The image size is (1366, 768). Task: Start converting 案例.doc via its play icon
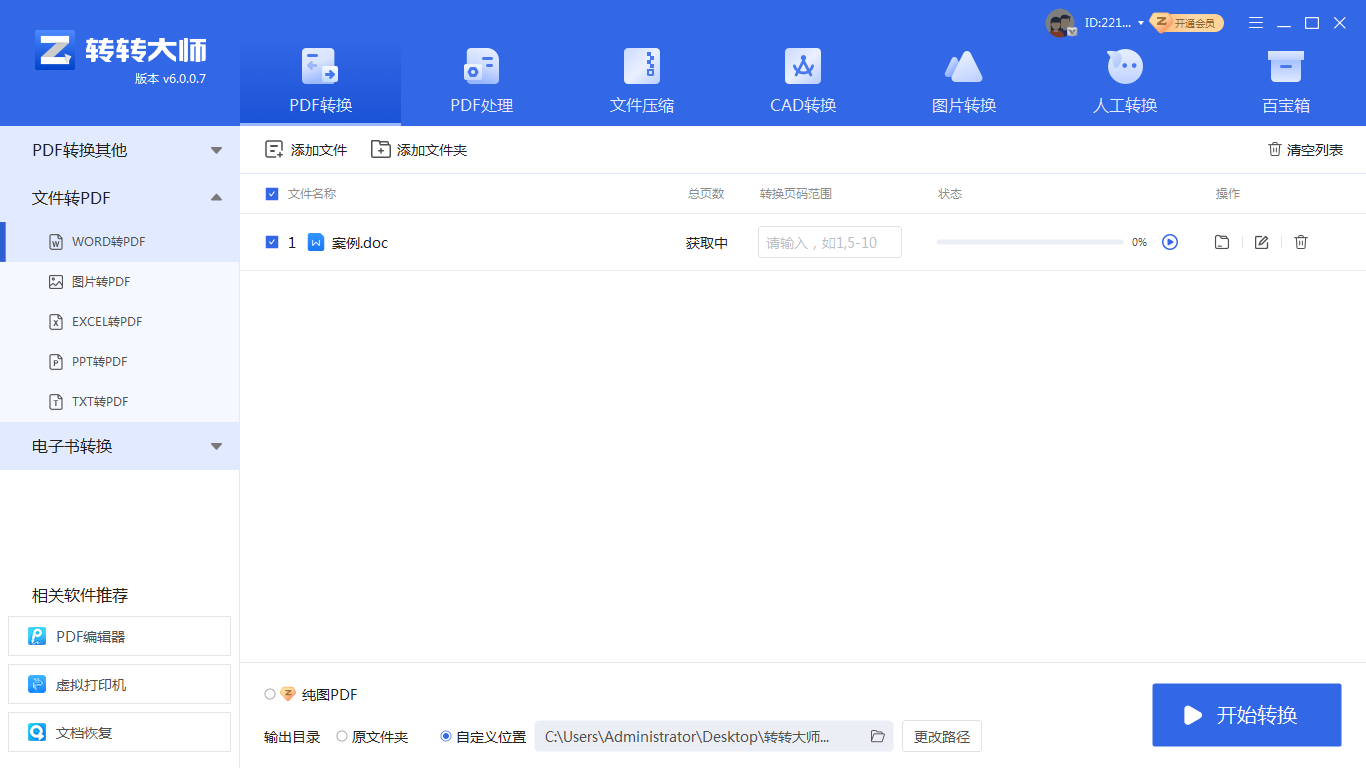[1170, 242]
